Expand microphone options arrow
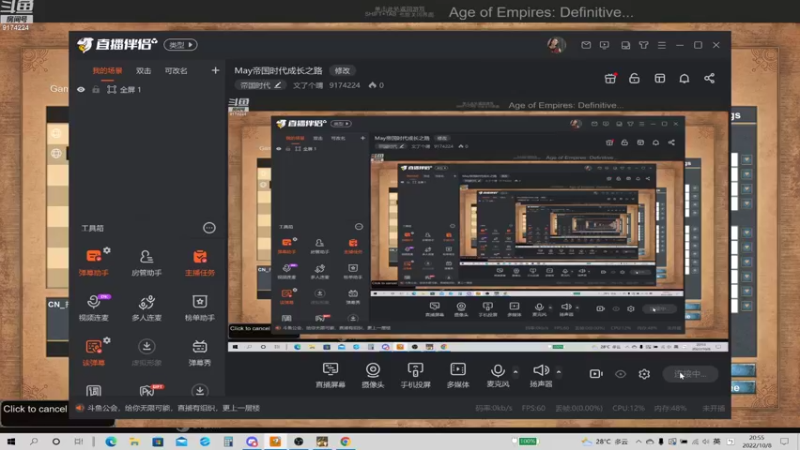The height and width of the screenshot is (450, 800). point(515,371)
